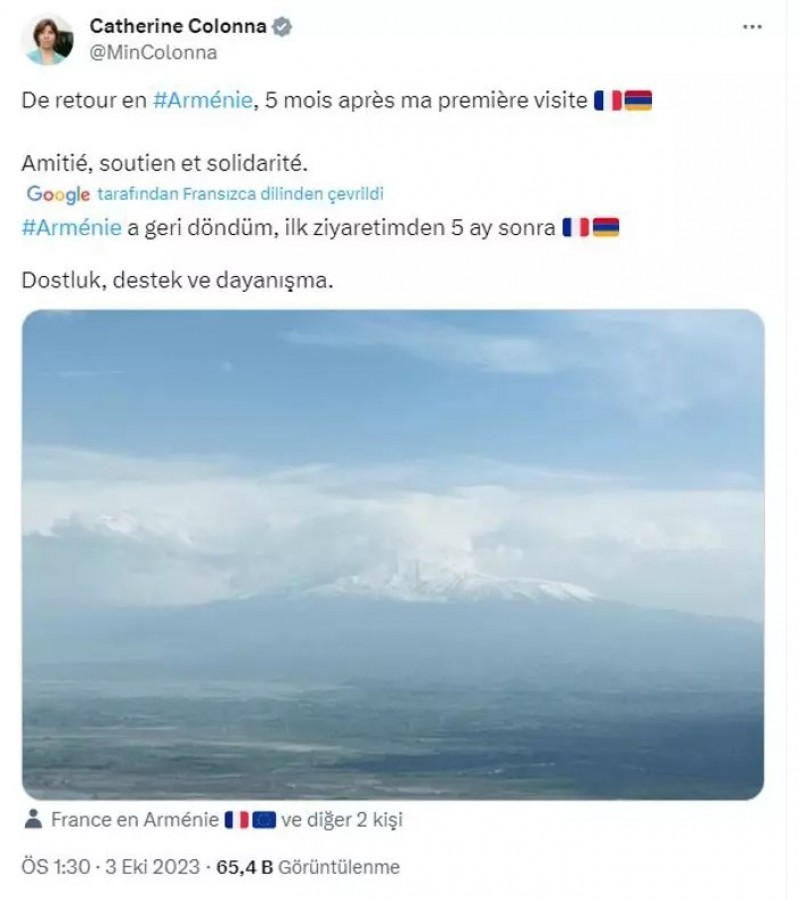Image resolution: width=798 pixels, height=900 pixels.
Task: Open #Arménie hashtag in the French text
Action: [204, 101]
